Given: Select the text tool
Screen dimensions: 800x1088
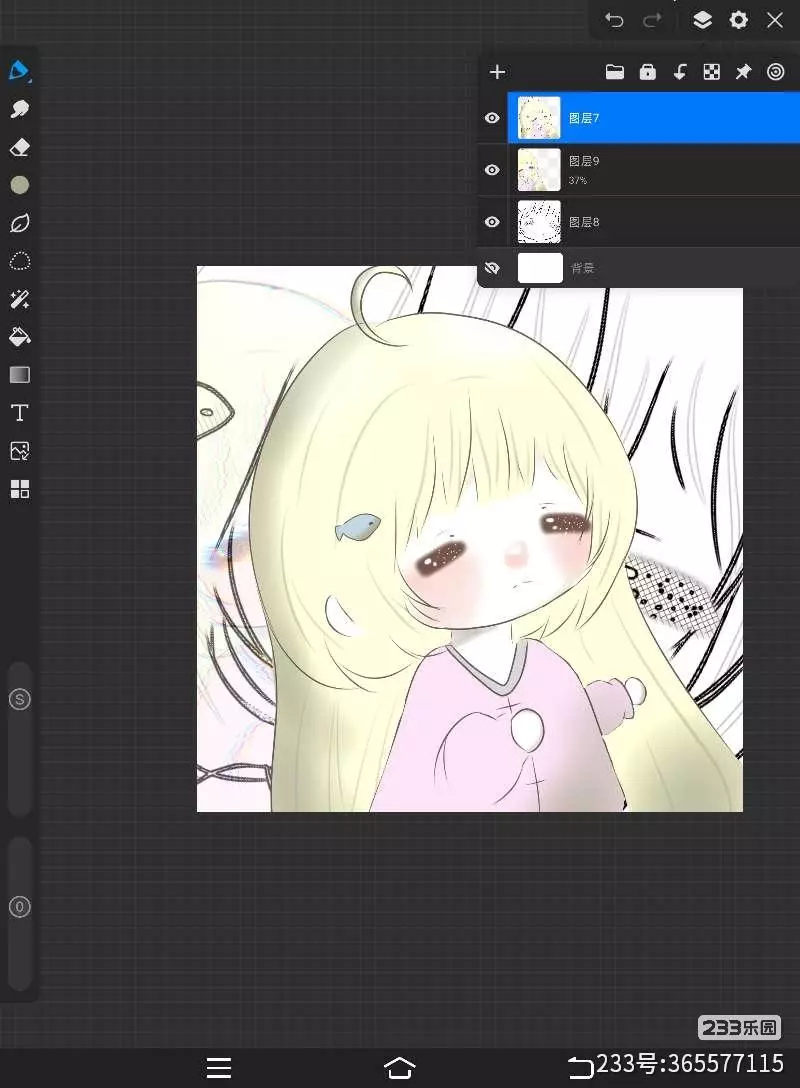Looking at the screenshot, I should pos(19,413).
